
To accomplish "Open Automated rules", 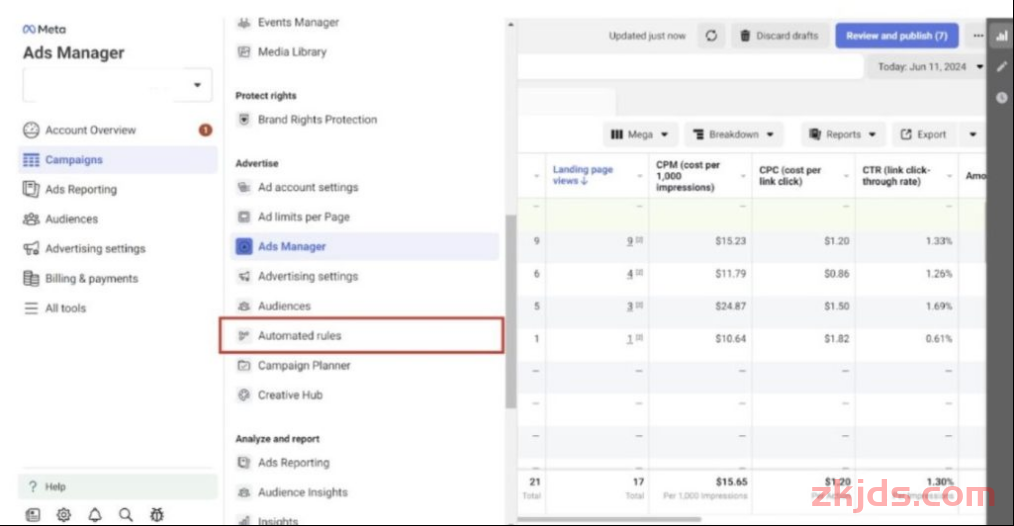I will tap(361, 335).
